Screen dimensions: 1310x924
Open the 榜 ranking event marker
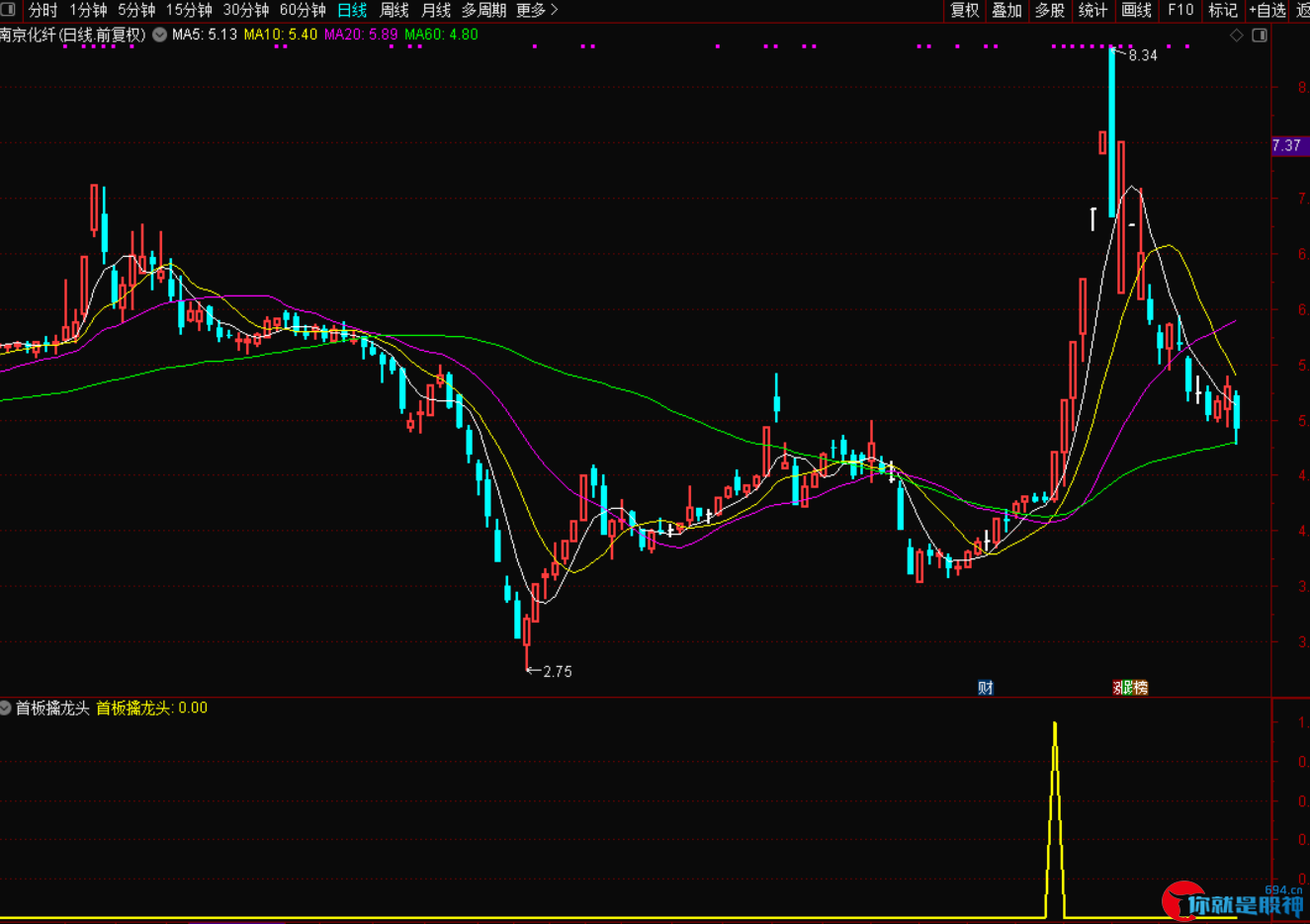point(1139,688)
